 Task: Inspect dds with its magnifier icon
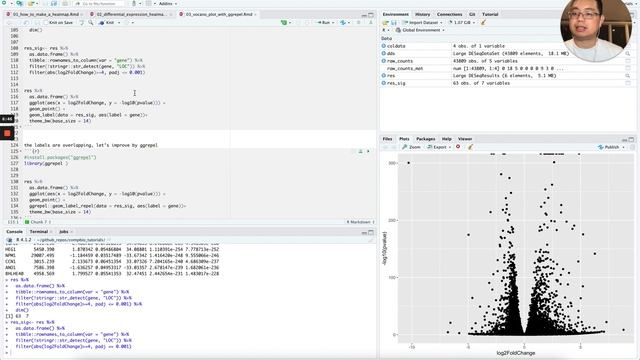pyautogui.click(x=628, y=53)
